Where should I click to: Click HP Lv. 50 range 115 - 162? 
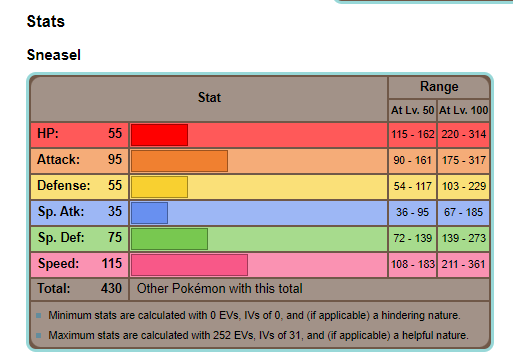(412, 135)
